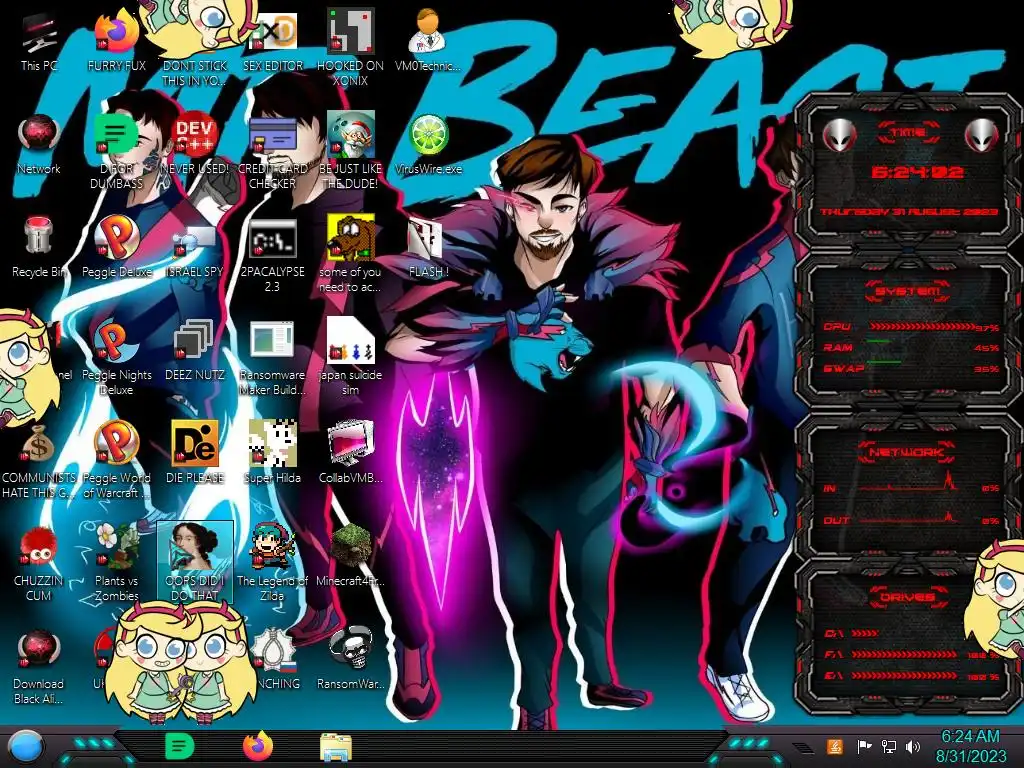Screen dimensions: 1024x768
Task: Select the ISRAEL SPY icon
Action: click(x=194, y=251)
